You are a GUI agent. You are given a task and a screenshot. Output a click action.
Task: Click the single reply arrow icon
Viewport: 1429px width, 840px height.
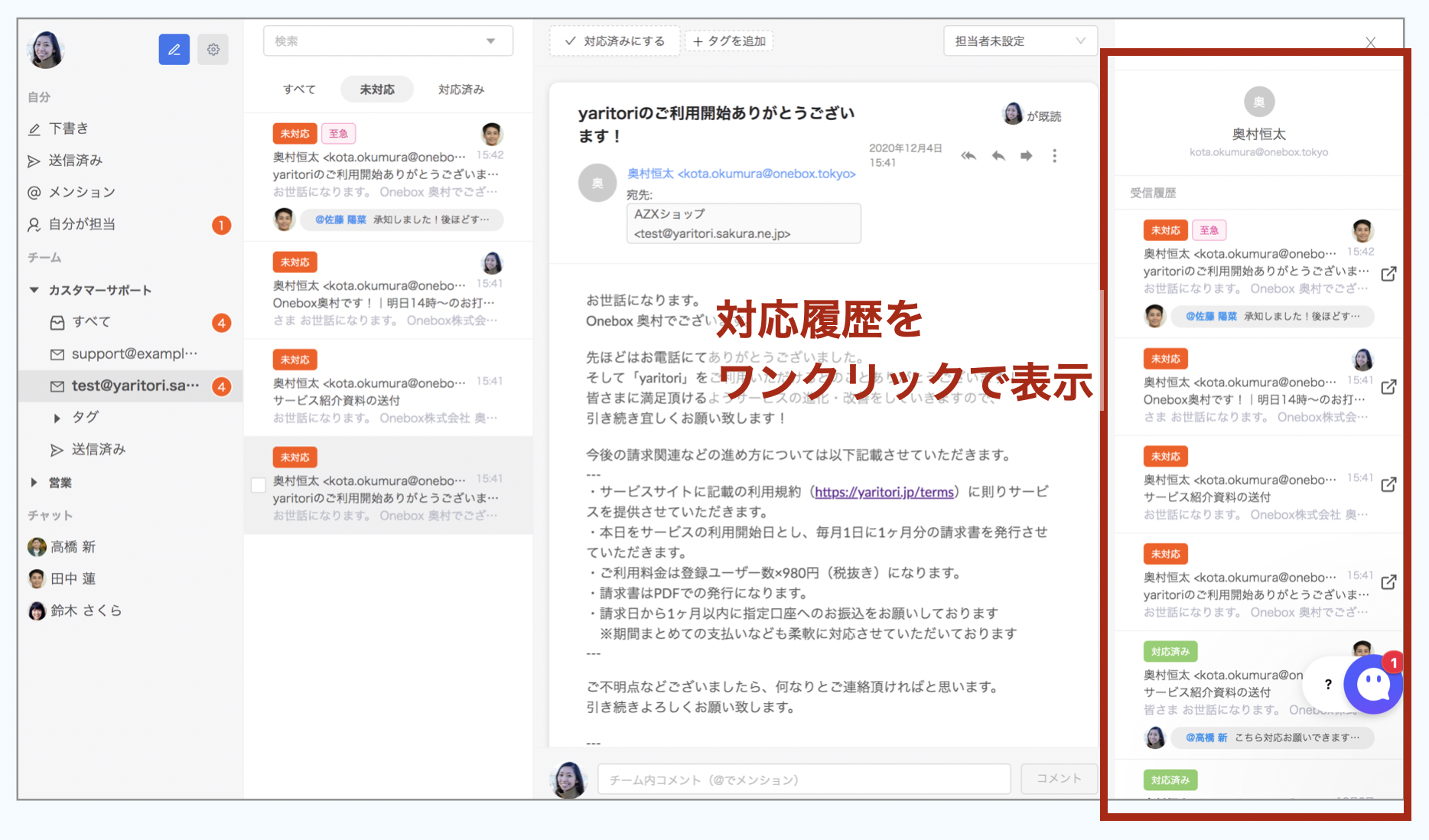tap(998, 156)
